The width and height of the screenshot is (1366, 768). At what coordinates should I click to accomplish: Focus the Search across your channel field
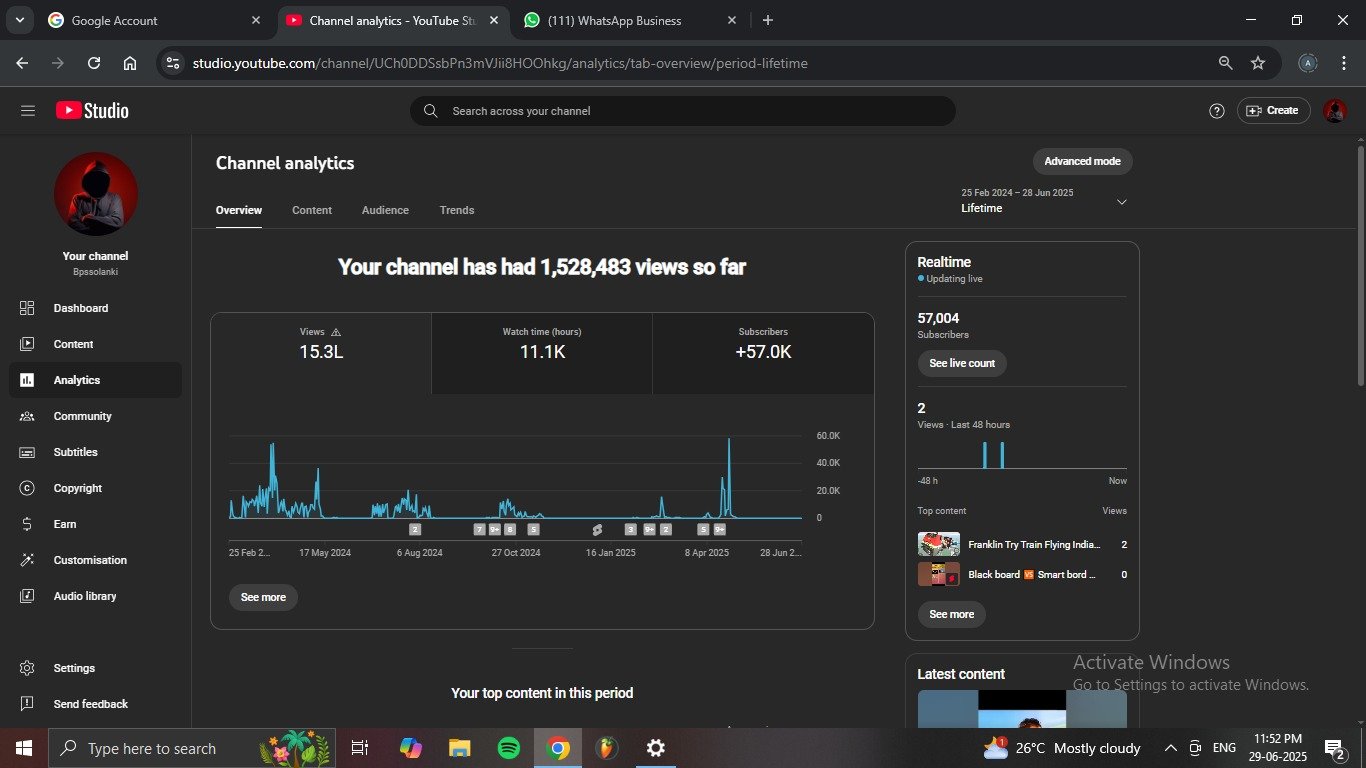pyautogui.click(x=683, y=111)
